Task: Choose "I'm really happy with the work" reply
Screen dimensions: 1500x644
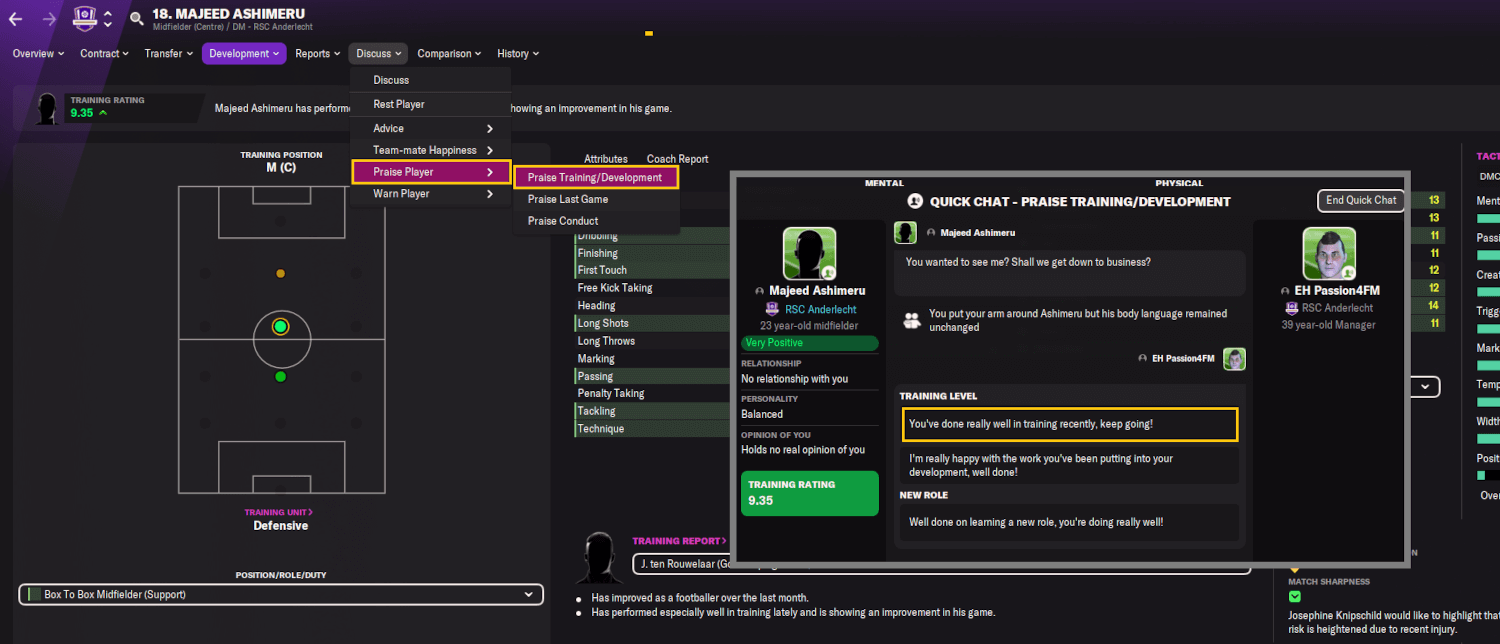Action: pos(1069,465)
